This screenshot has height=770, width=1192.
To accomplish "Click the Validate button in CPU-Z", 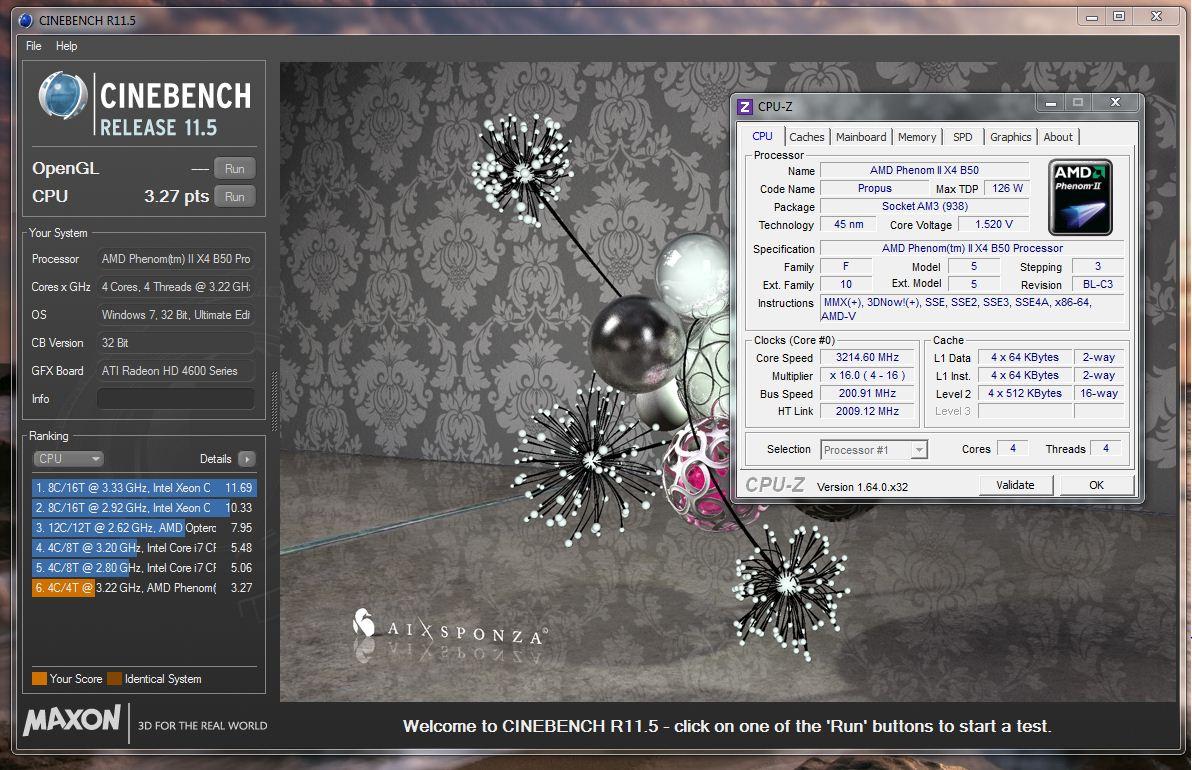I will click(x=1015, y=485).
